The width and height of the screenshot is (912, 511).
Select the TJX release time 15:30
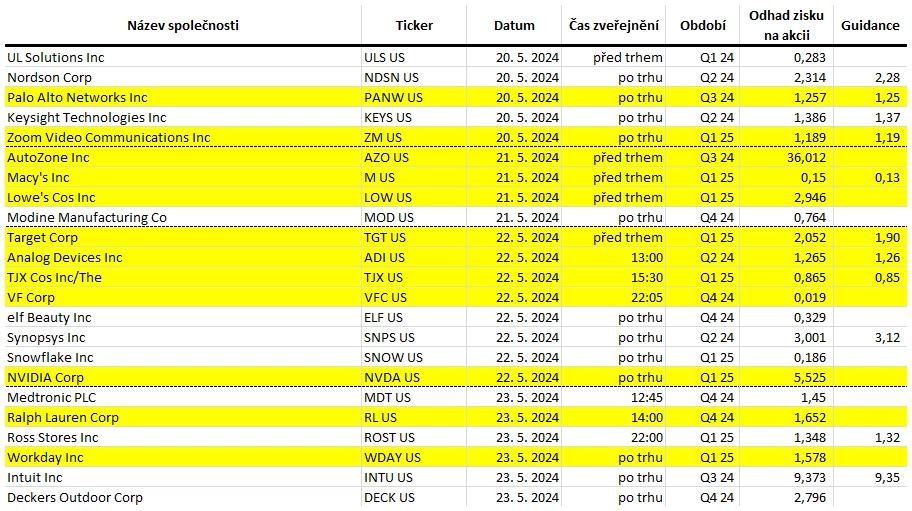click(647, 278)
